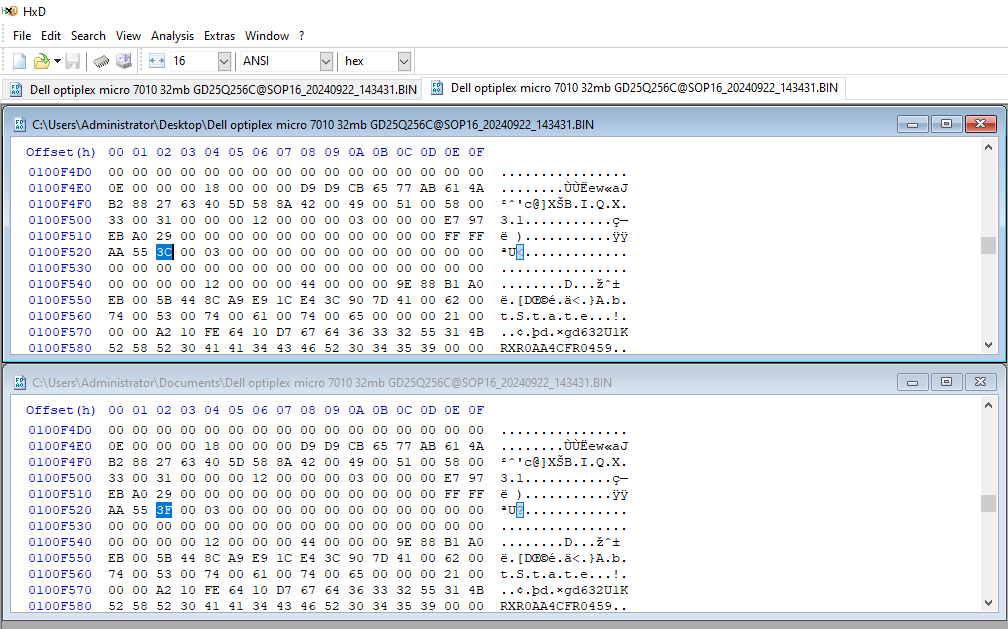Open the File menu
The image size is (1008, 629).
point(22,36)
